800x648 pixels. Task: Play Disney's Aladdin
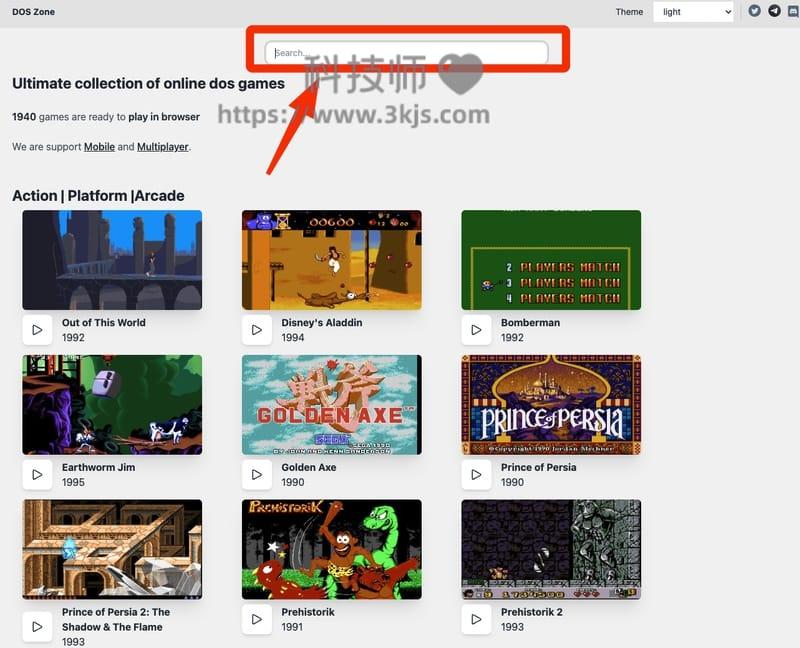coord(257,330)
